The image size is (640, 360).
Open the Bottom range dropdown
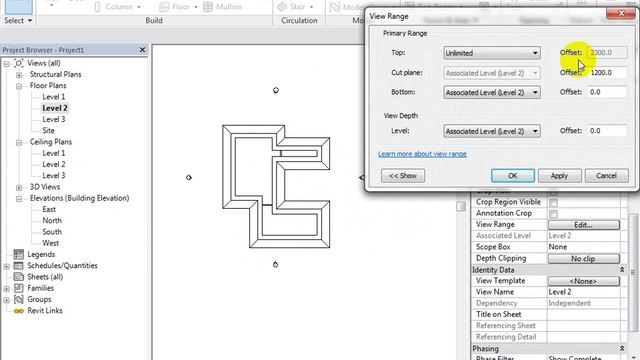(492, 92)
